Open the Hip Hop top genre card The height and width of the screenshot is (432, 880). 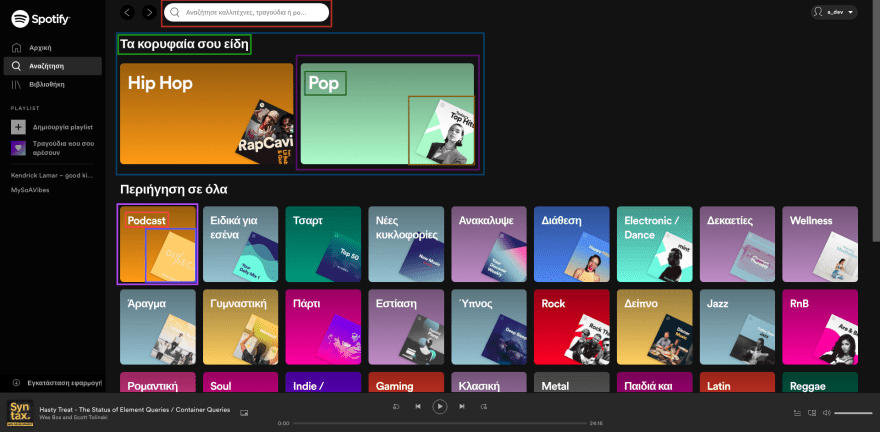tap(207, 114)
